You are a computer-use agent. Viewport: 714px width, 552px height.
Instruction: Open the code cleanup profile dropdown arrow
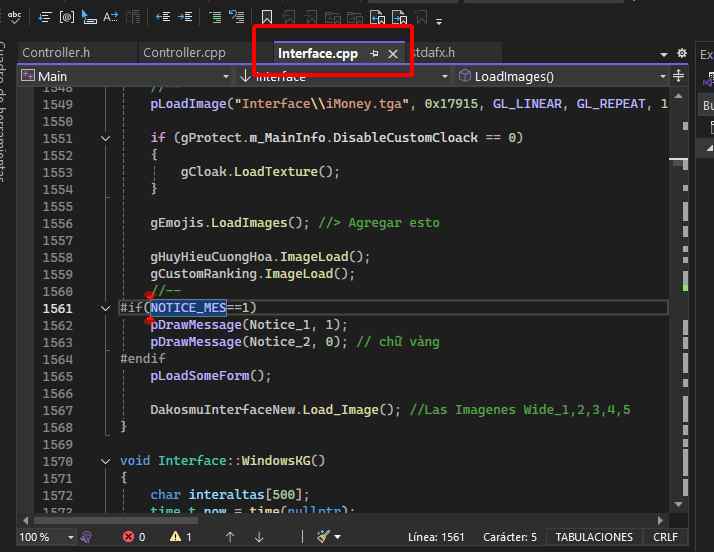(337, 537)
